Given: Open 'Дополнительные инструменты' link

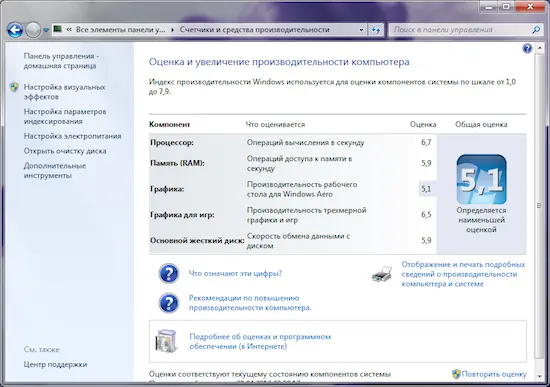Looking at the screenshot, I should (55, 171).
